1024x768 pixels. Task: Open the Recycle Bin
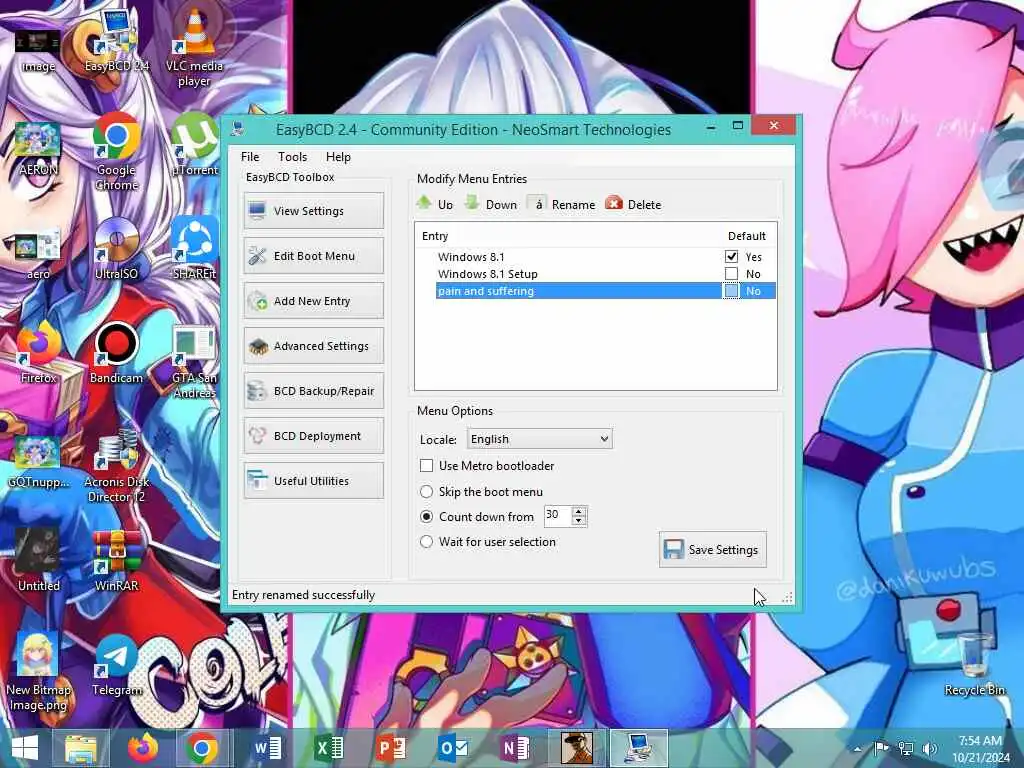pos(974,664)
